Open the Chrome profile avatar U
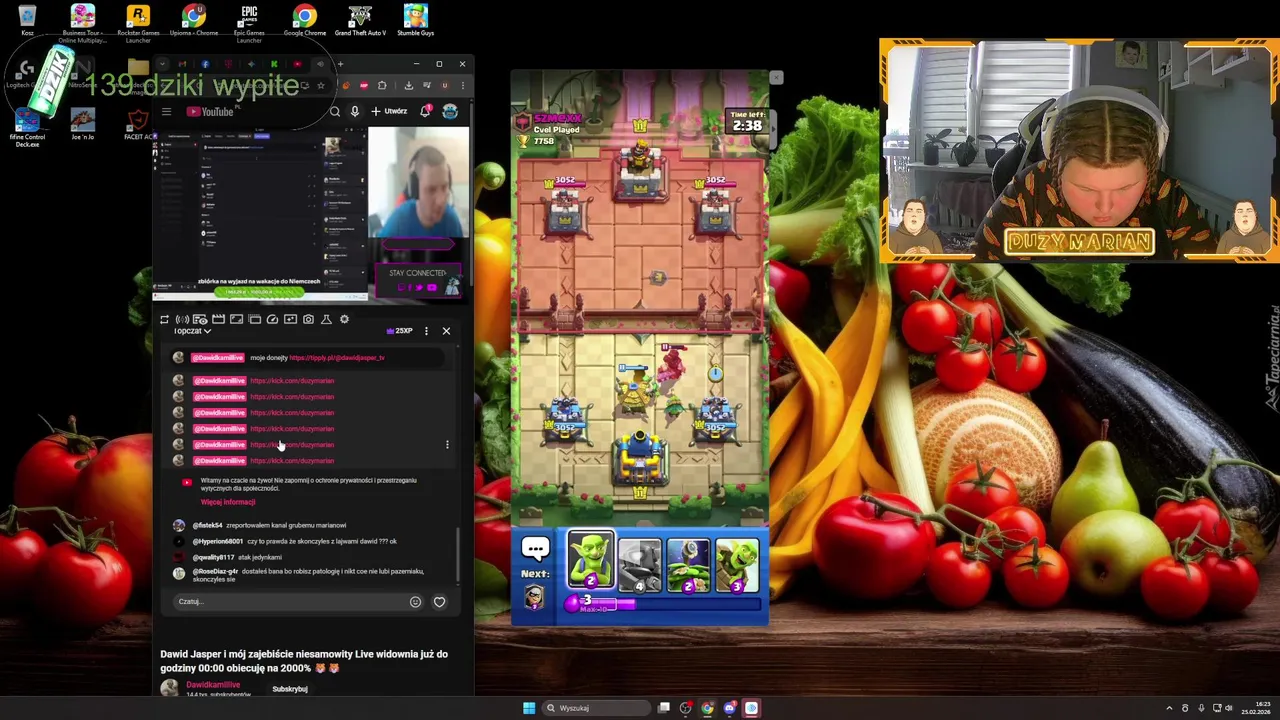 [x=445, y=85]
